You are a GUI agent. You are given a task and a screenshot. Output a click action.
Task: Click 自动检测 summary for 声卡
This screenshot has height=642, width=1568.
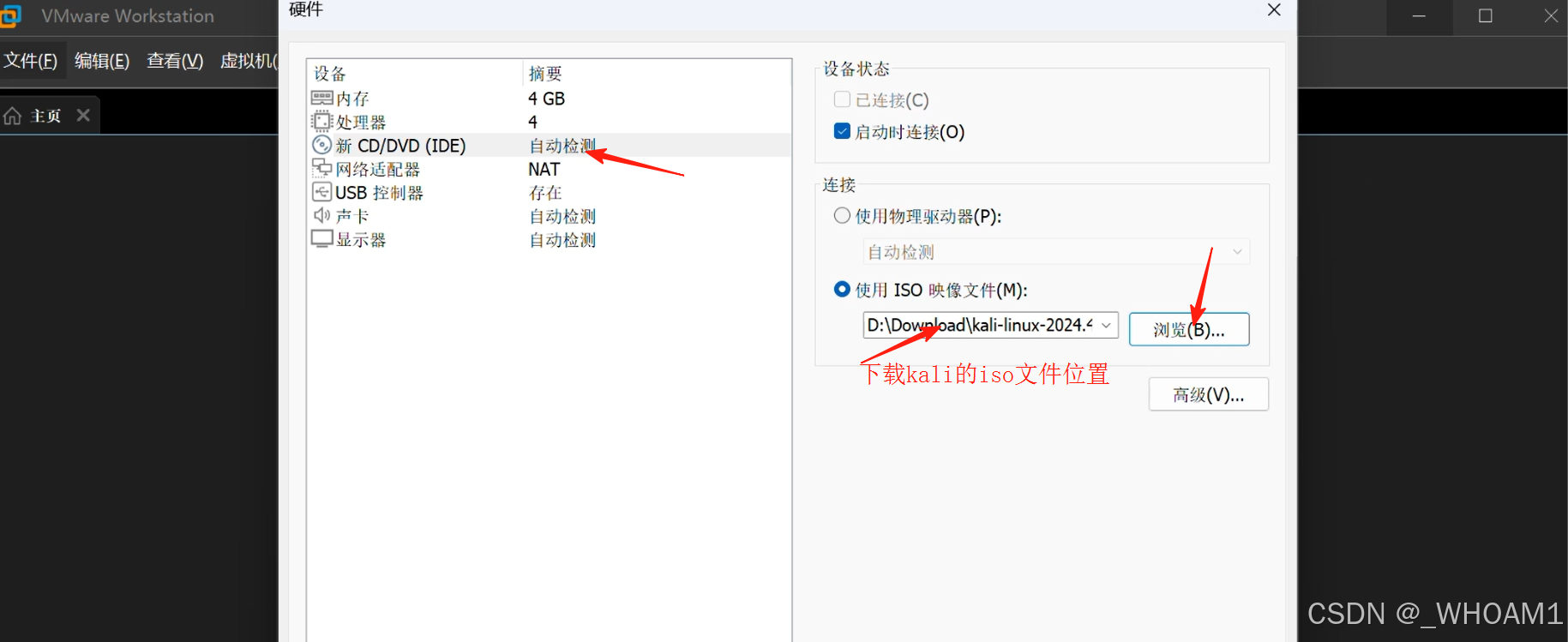[x=562, y=216]
